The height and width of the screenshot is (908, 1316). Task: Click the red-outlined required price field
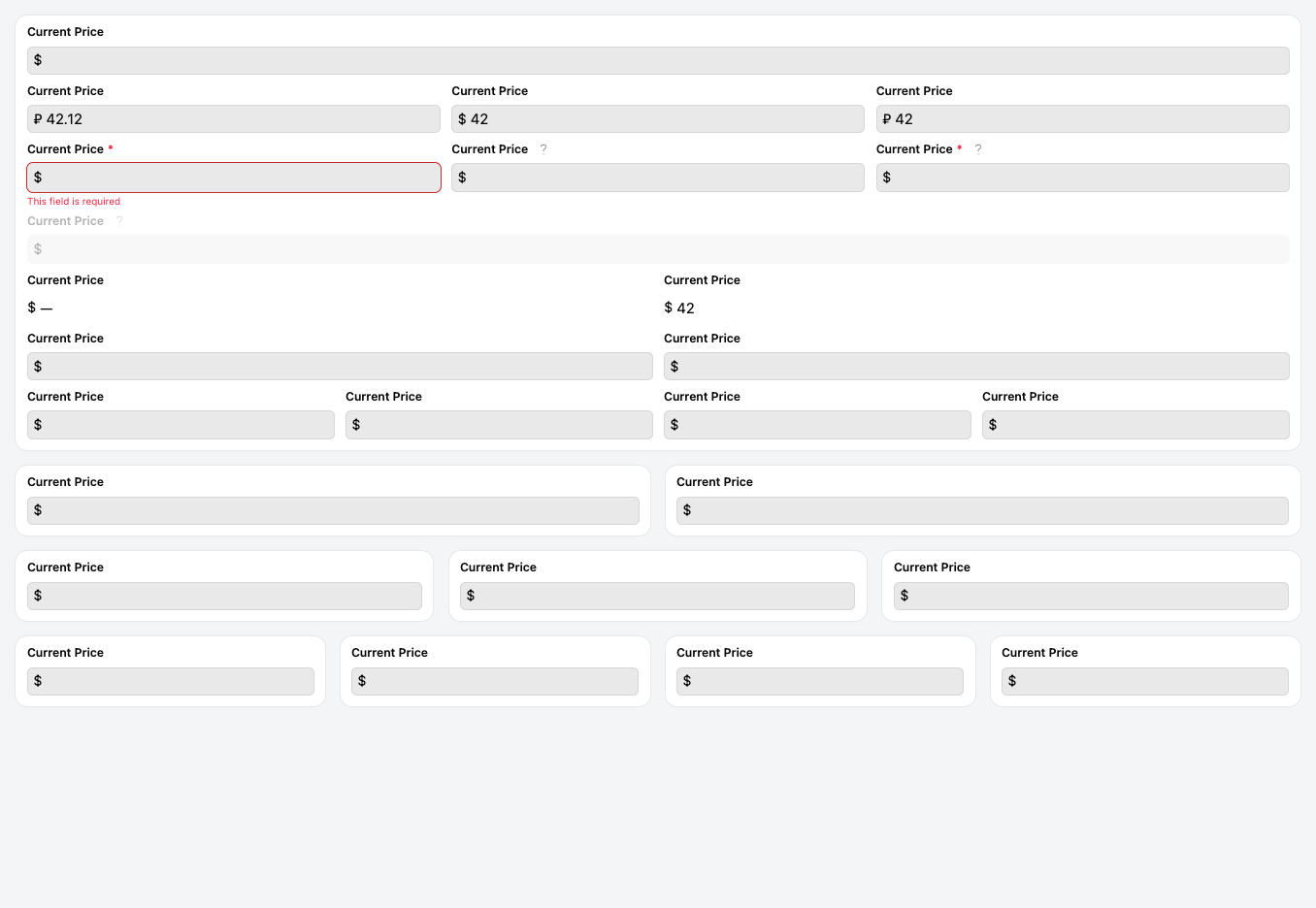pos(233,178)
